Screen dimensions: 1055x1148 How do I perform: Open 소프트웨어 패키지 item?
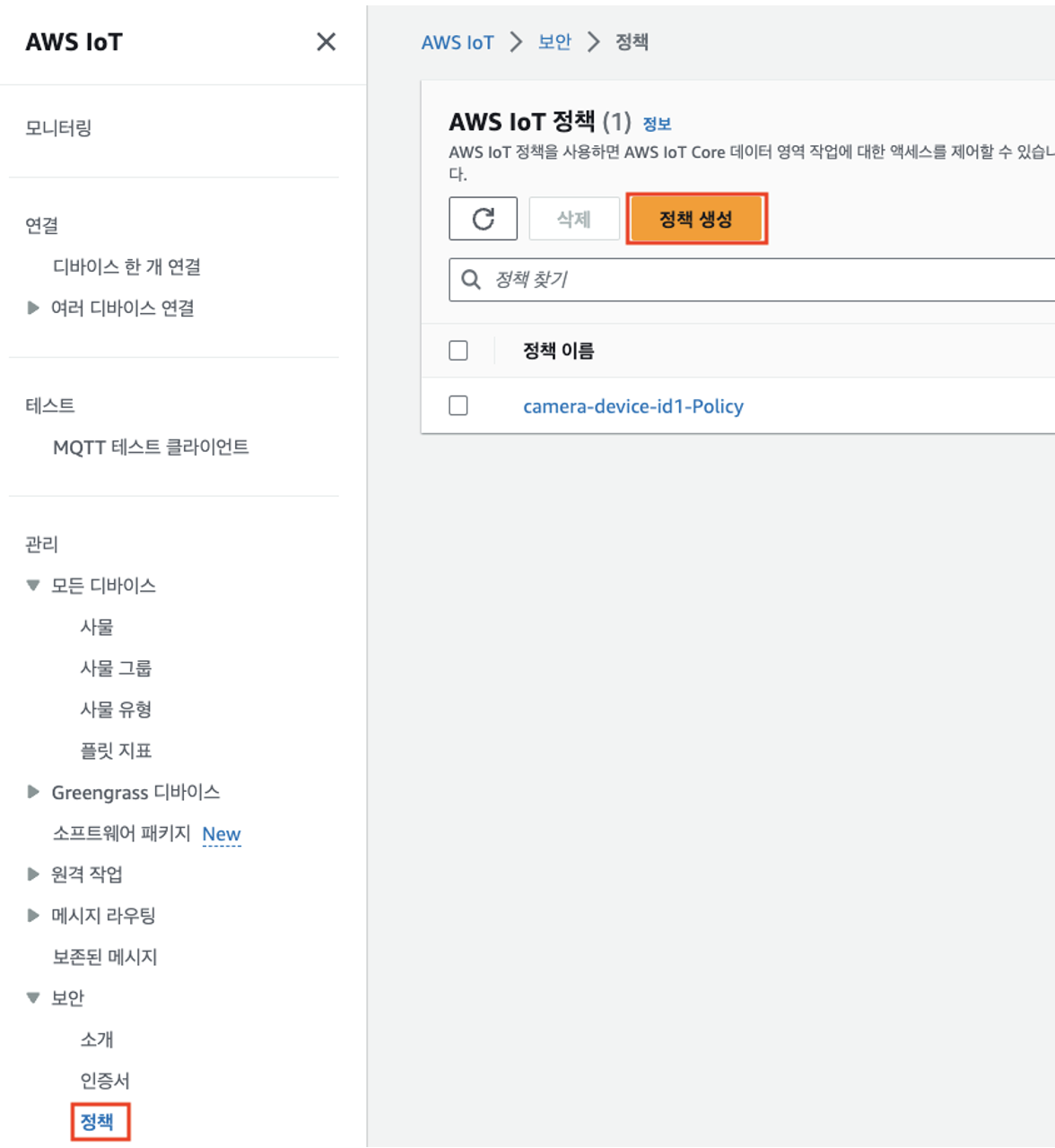click(x=121, y=833)
